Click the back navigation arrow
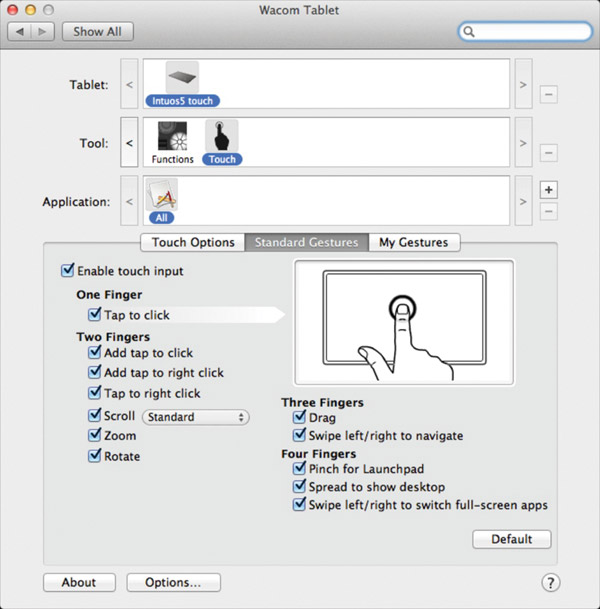 click(19, 31)
